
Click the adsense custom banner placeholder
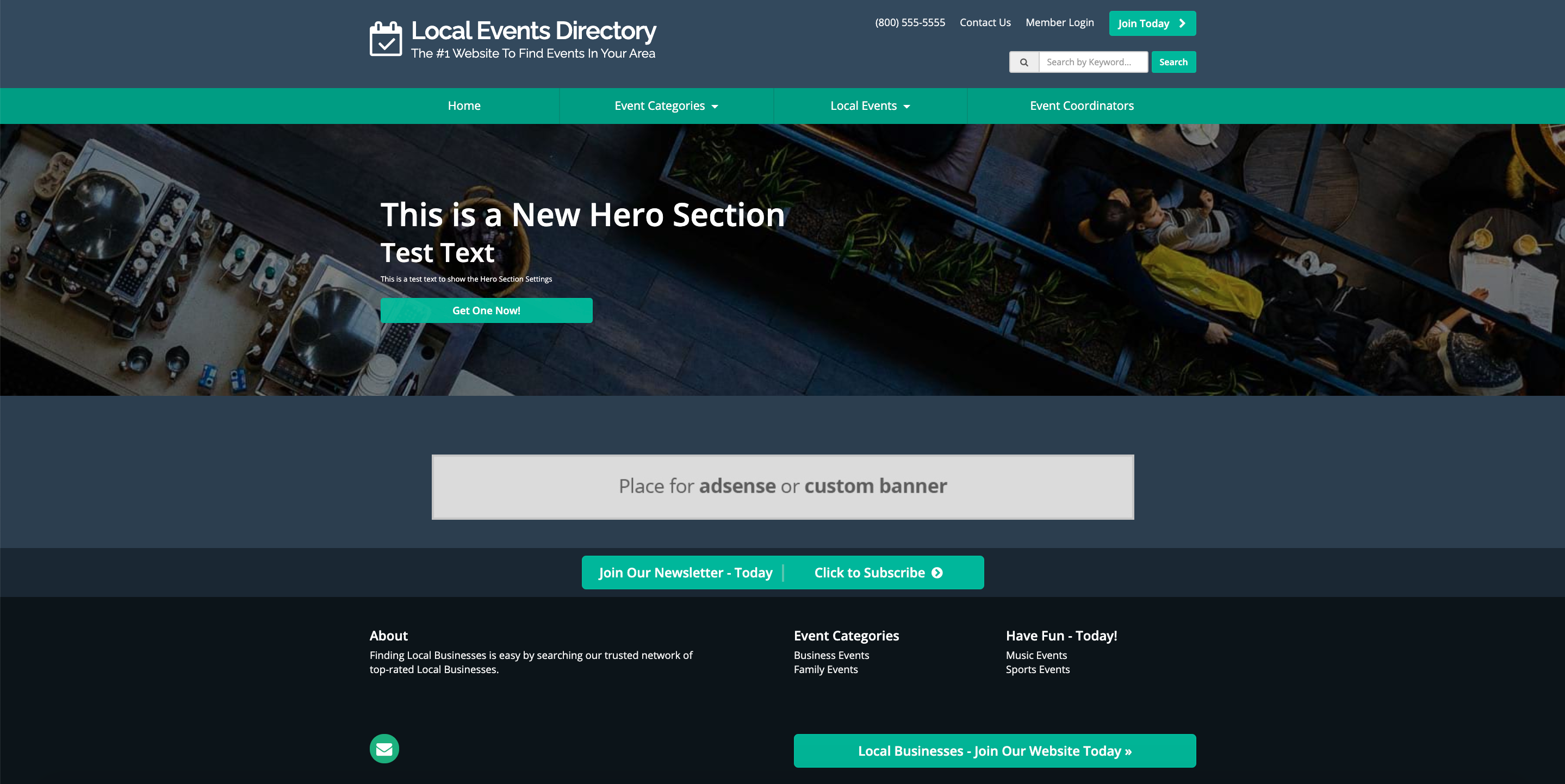coord(782,487)
